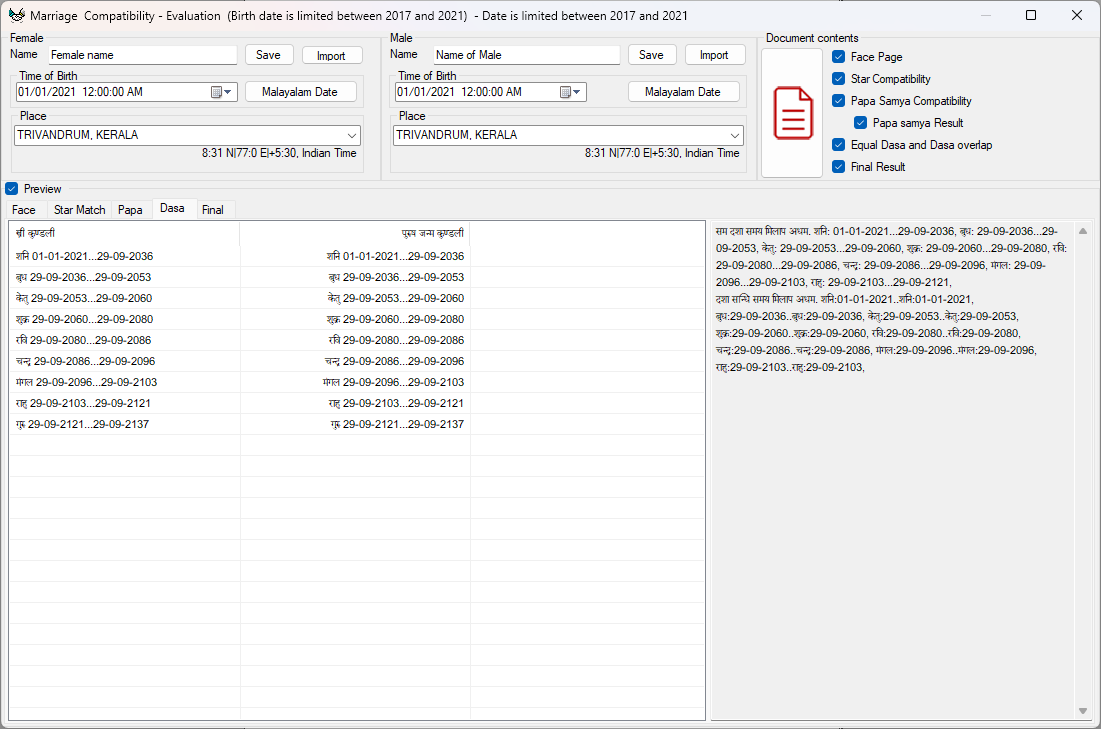The width and height of the screenshot is (1101, 729).
Task: Select female row 29-09-2053...29-09-2060
Action: [124, 298]
